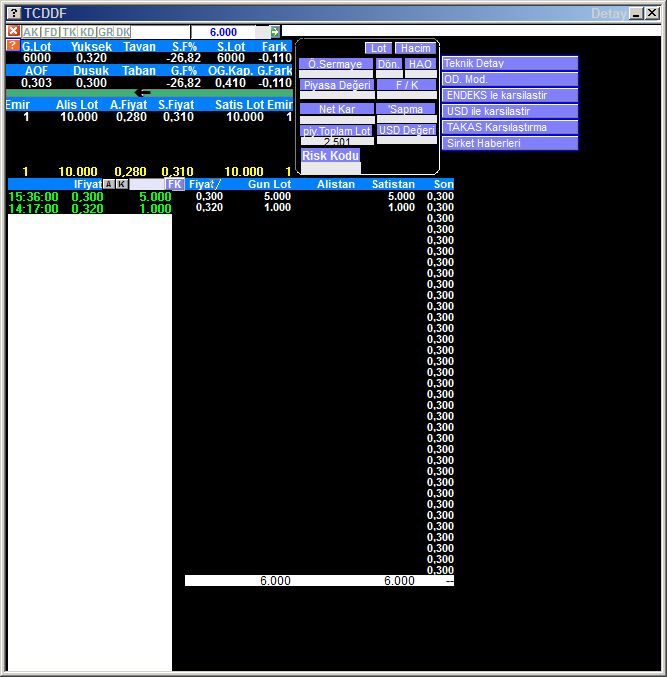This screenshot has width=667, height=677.
Task: Open Teknik Detay
Action: [510, 63]
